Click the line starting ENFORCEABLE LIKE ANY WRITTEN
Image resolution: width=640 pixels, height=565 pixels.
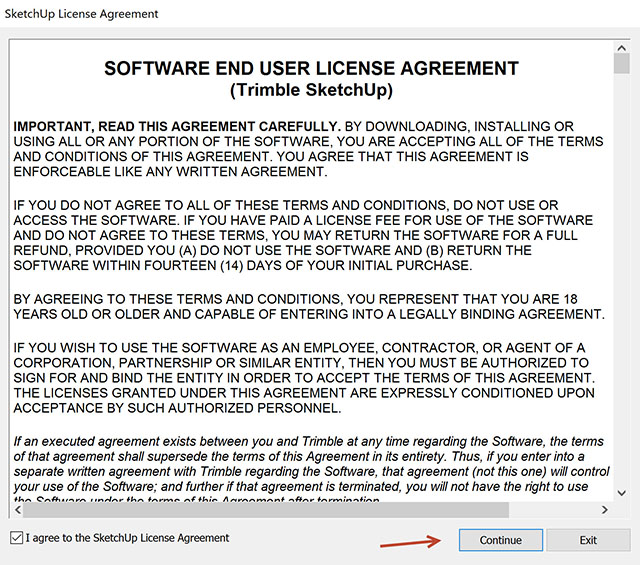(170, 171)
